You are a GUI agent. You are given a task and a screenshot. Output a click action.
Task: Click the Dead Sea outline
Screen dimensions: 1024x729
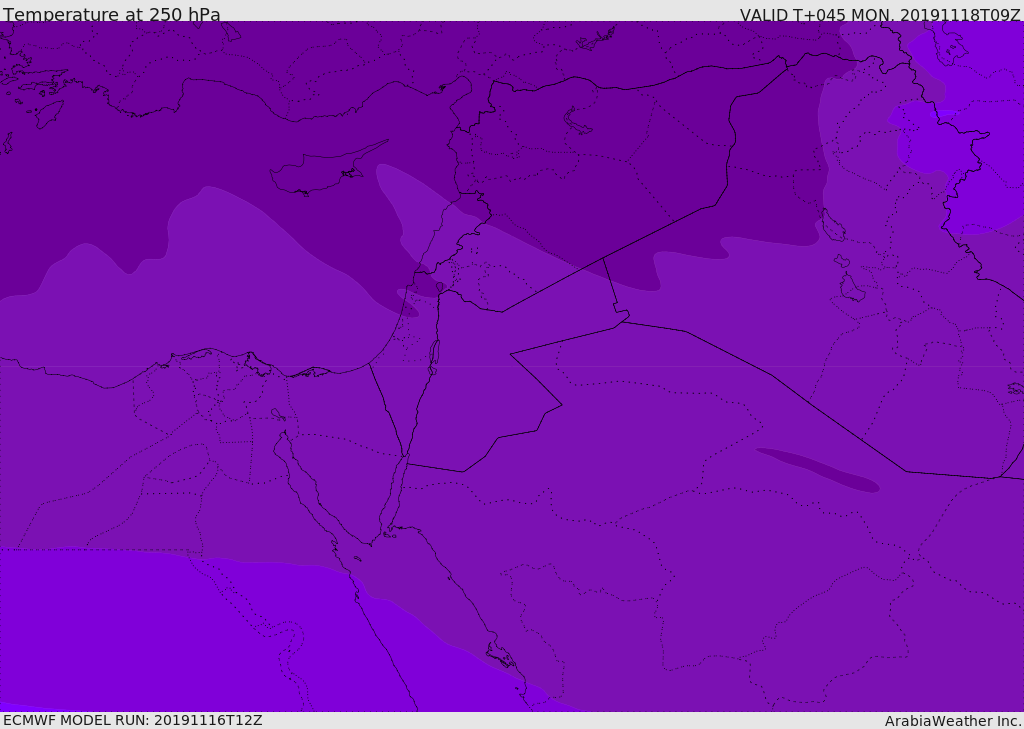point(434,354)
